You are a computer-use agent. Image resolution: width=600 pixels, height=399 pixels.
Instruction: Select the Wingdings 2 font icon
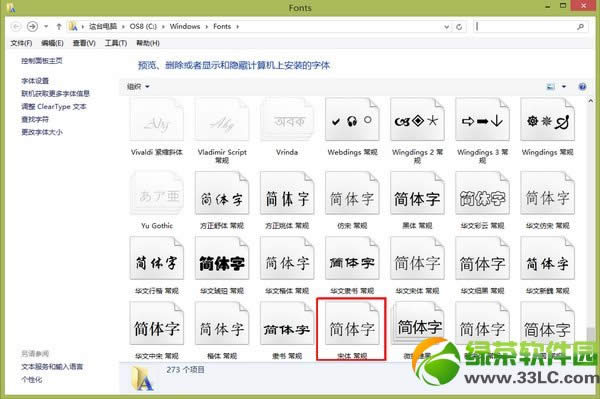point(417,120)
